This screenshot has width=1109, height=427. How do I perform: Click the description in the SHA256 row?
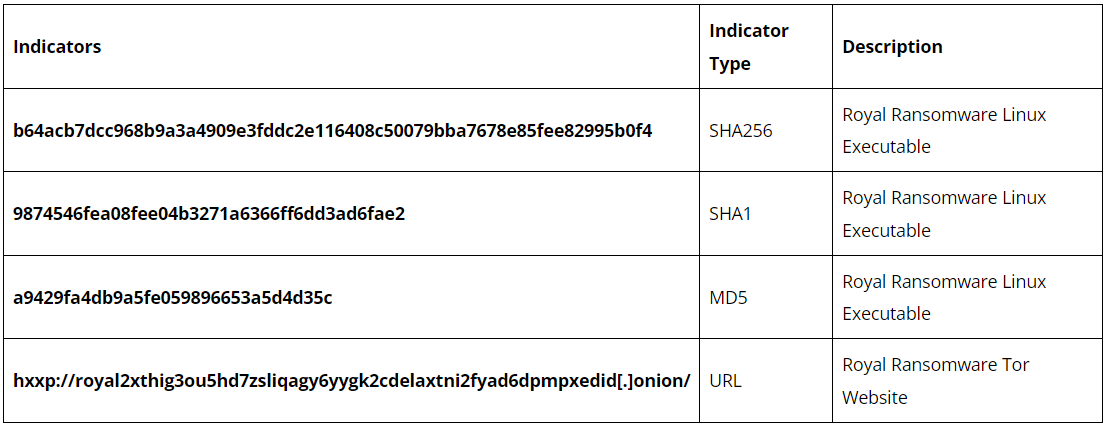point(944,131)
